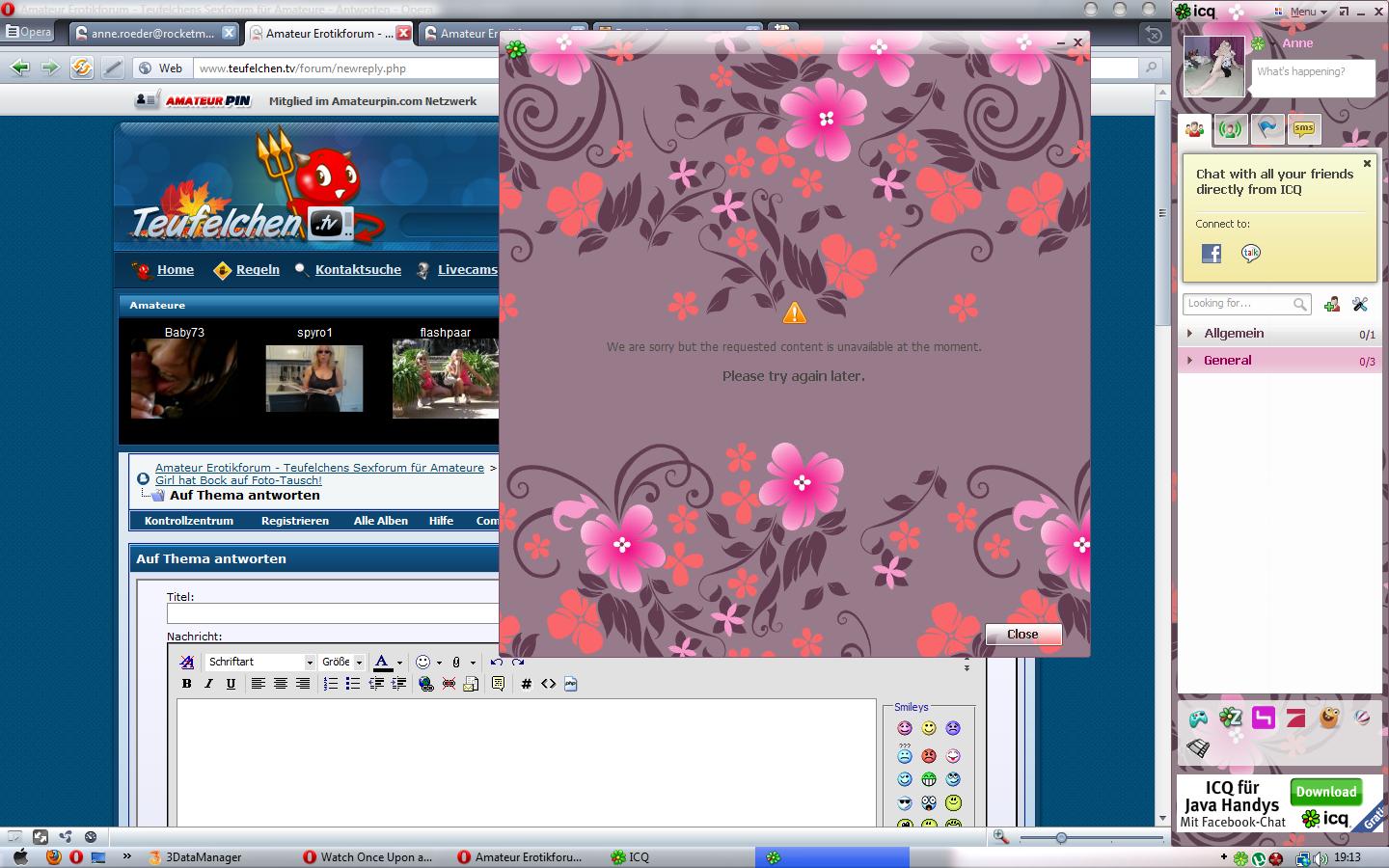Click the wrap PHP tags icon
The height and width of the screenshot is (868, 1389).
570,684
